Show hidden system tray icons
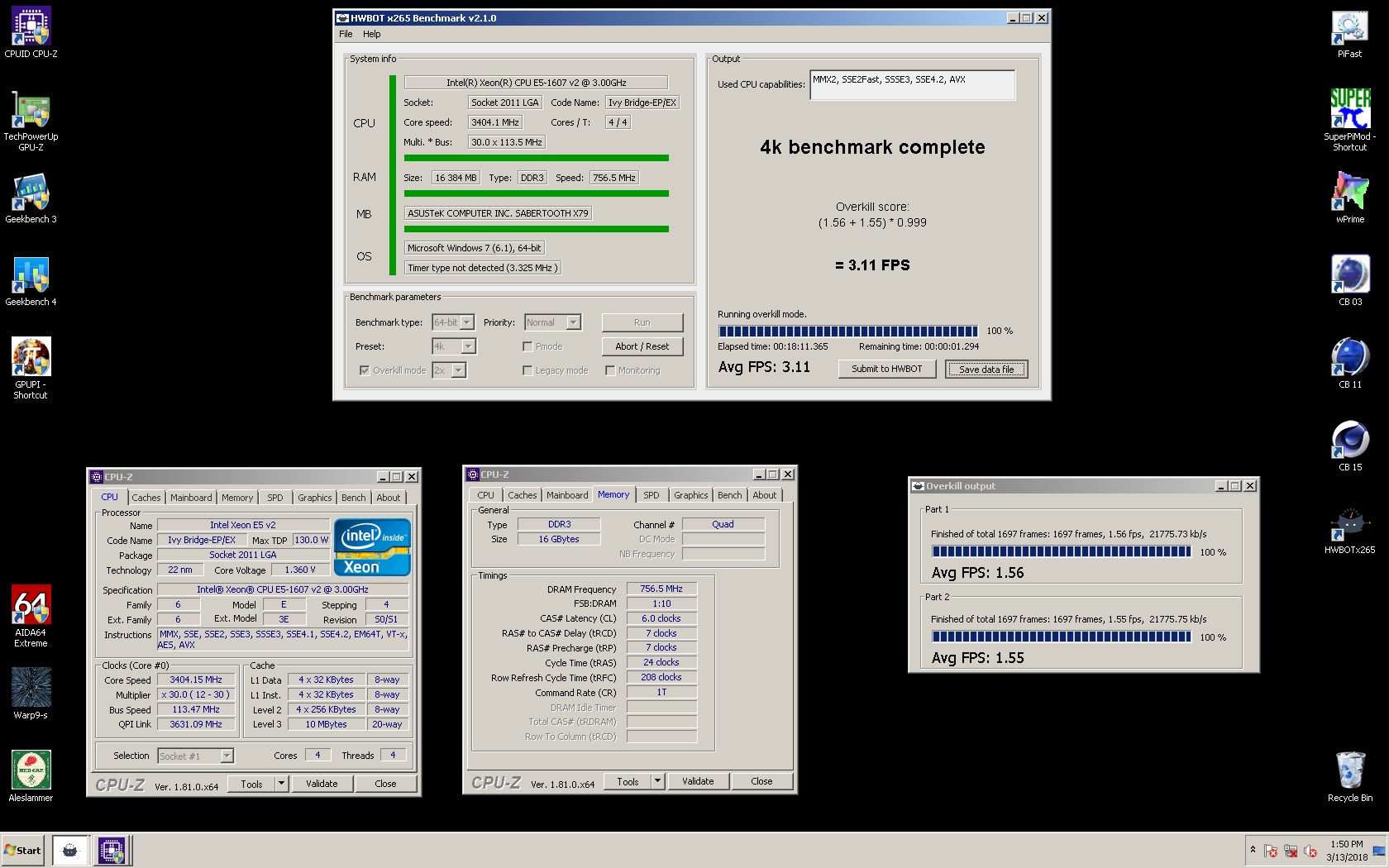 (x=1253, y=850)
